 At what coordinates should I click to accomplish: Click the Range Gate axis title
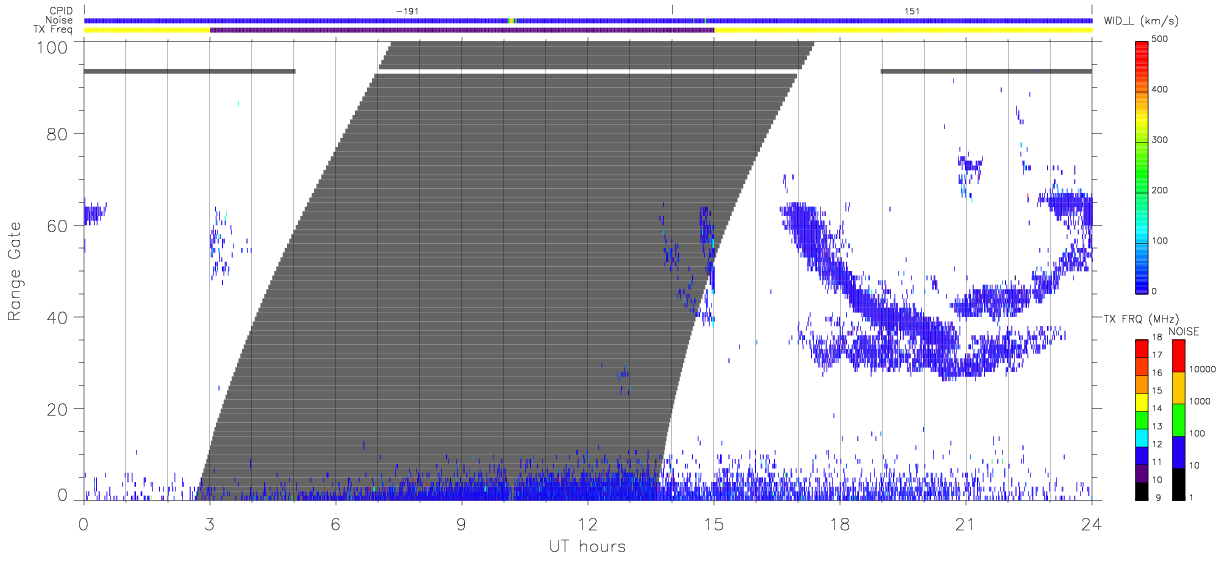(15, 271)
